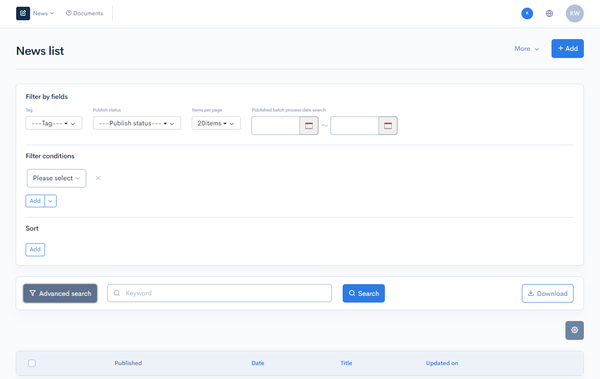Open the start date calendar picker icon

309,126
